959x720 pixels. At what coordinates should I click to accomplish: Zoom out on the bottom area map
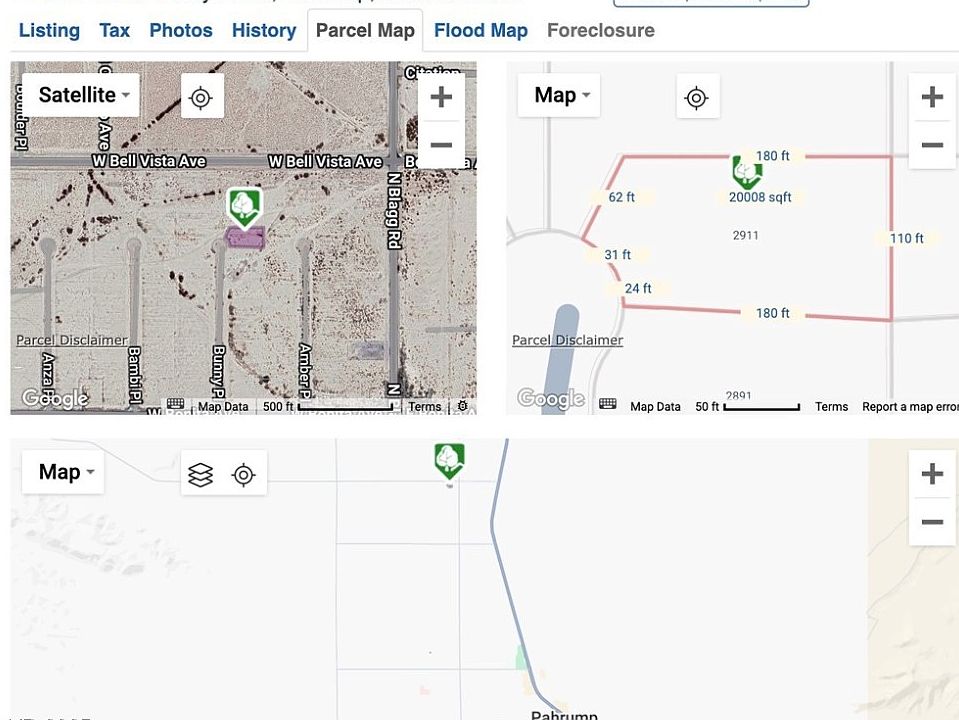[932, 522]
